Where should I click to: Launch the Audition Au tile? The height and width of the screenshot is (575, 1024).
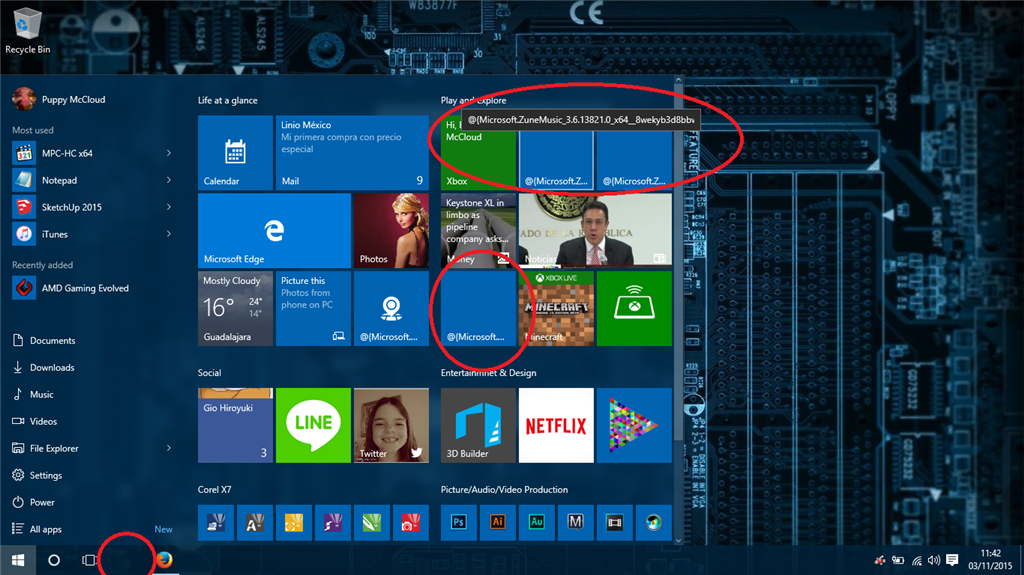(x=537, y=523)
